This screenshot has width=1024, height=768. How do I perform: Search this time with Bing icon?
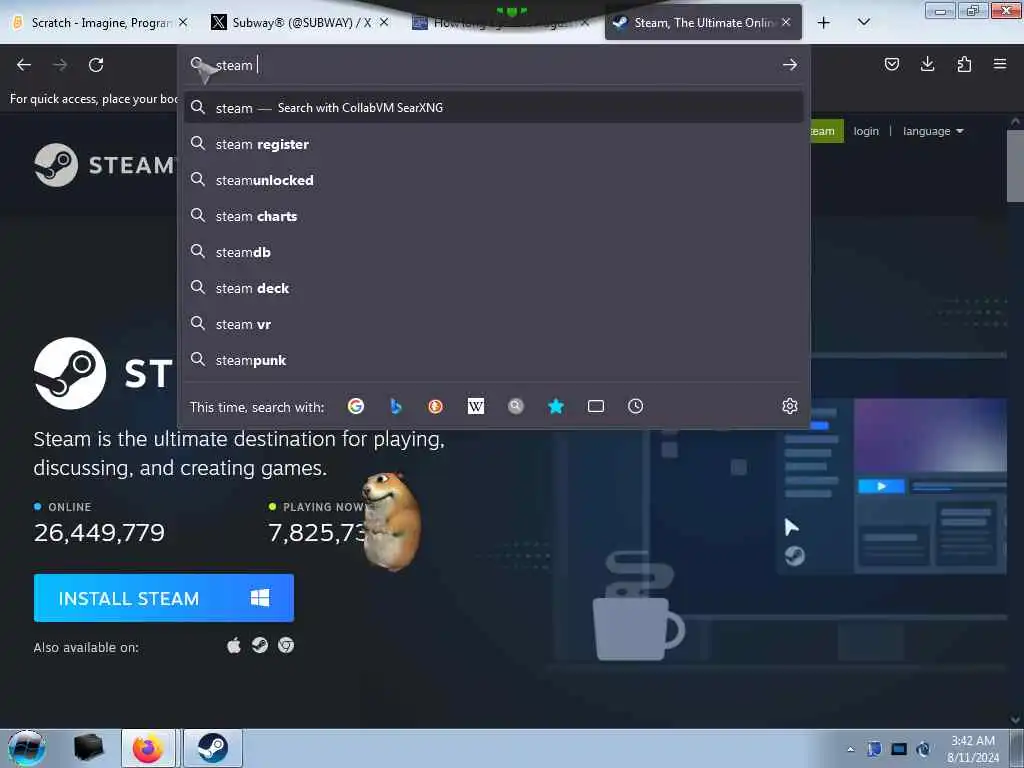pyautogui.click(x=396, y=406)
